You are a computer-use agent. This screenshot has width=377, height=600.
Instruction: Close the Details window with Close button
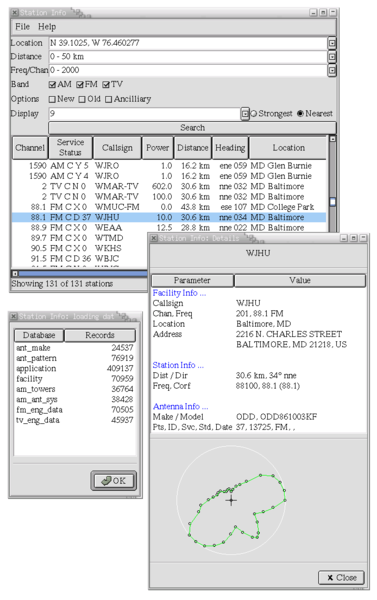coord(341,578)
